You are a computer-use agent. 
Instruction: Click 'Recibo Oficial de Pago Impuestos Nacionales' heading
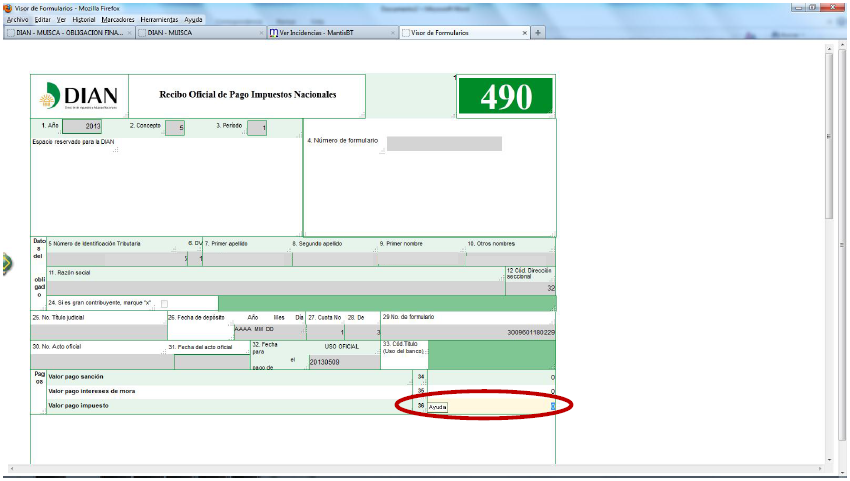(248, 94)
